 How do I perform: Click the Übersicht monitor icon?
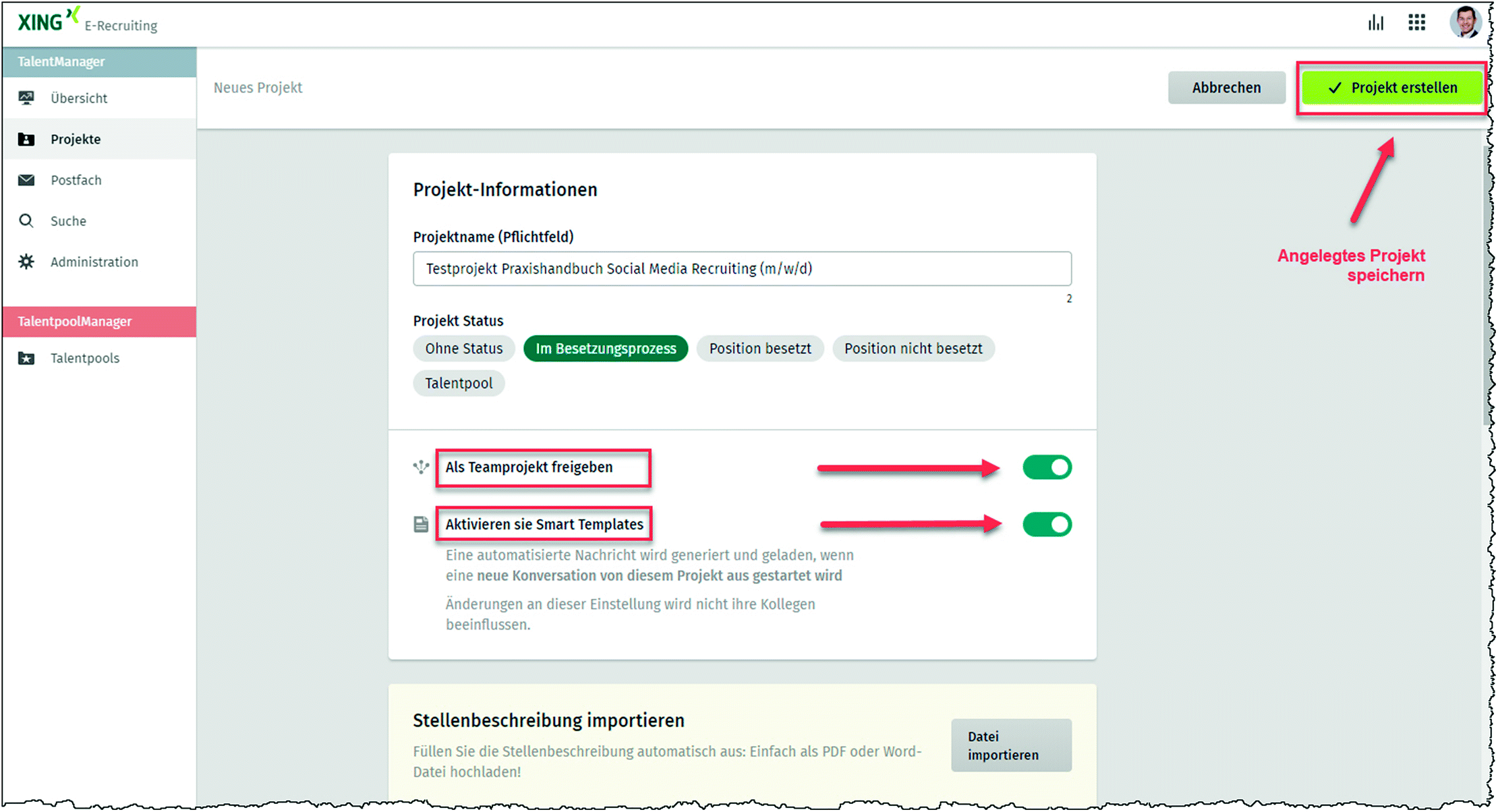pos(26,98)
